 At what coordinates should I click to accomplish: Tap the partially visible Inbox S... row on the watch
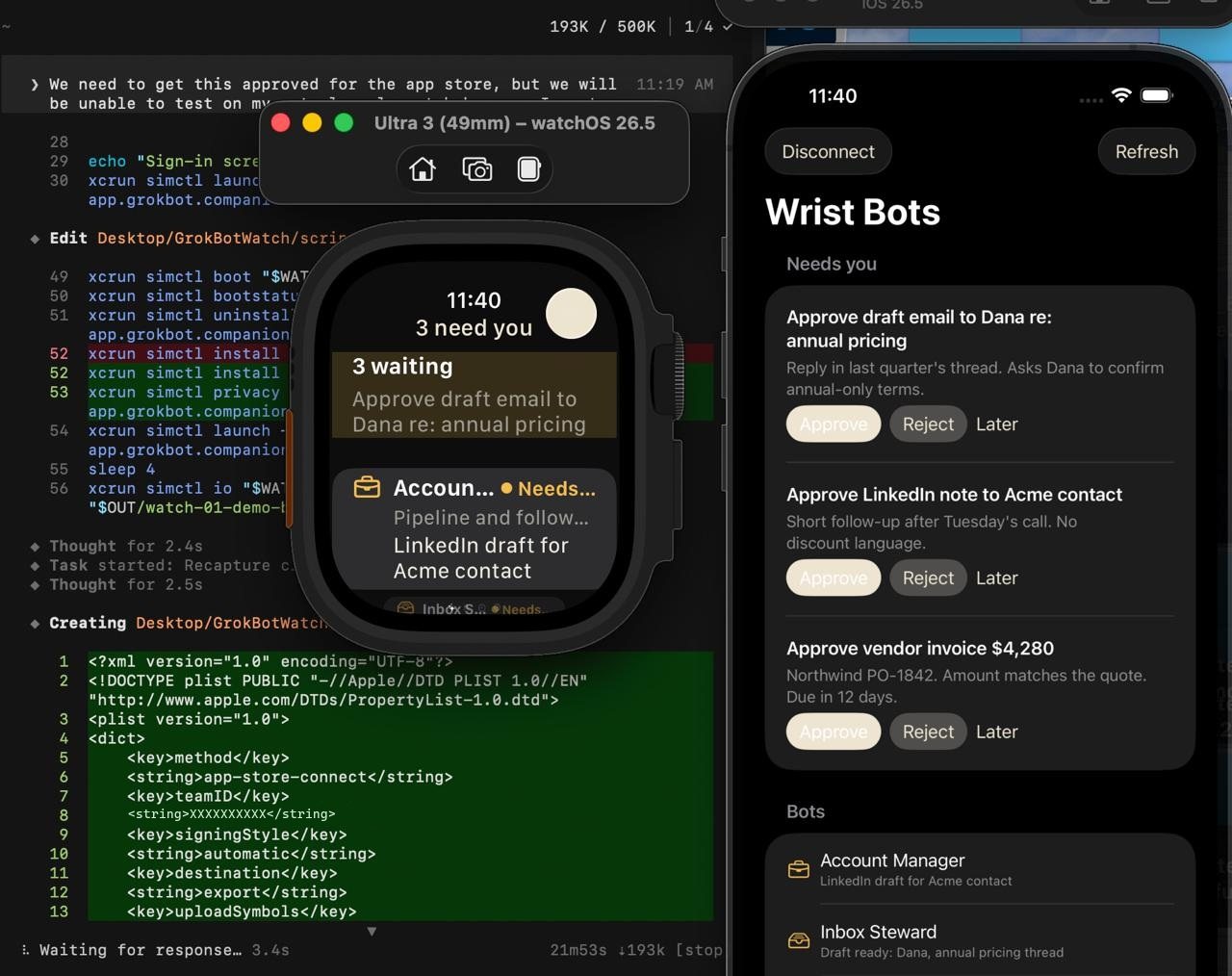pos(475,608)
